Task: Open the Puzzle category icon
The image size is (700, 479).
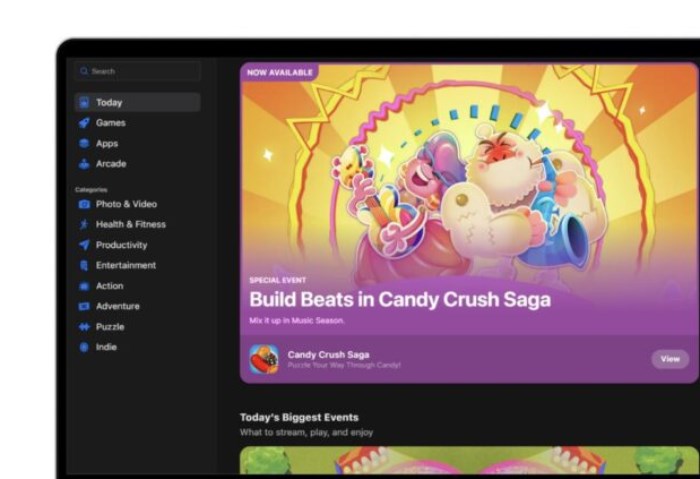Action: (x=84, y=327)
